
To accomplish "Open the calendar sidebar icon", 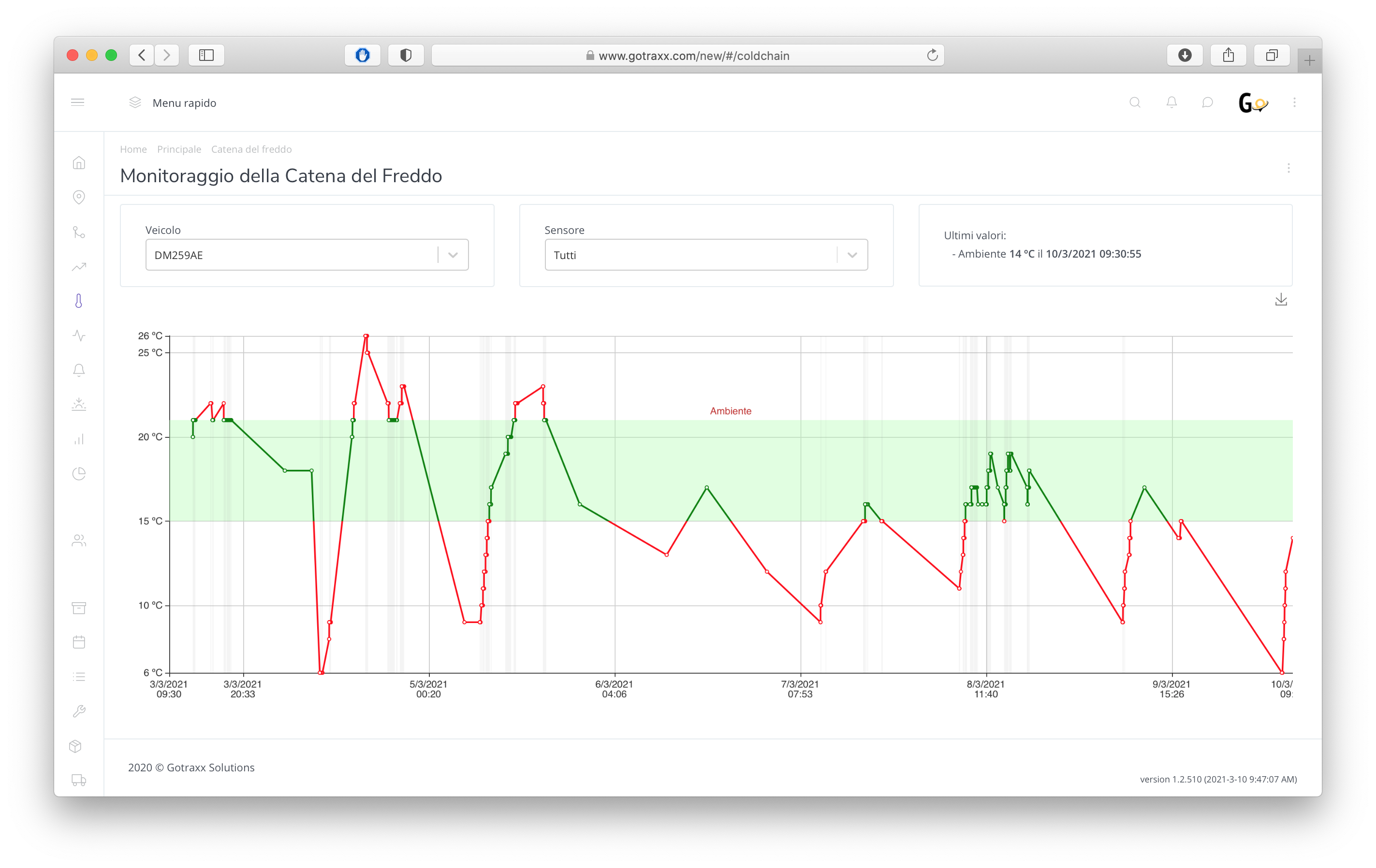I will [x=79, y=642].
